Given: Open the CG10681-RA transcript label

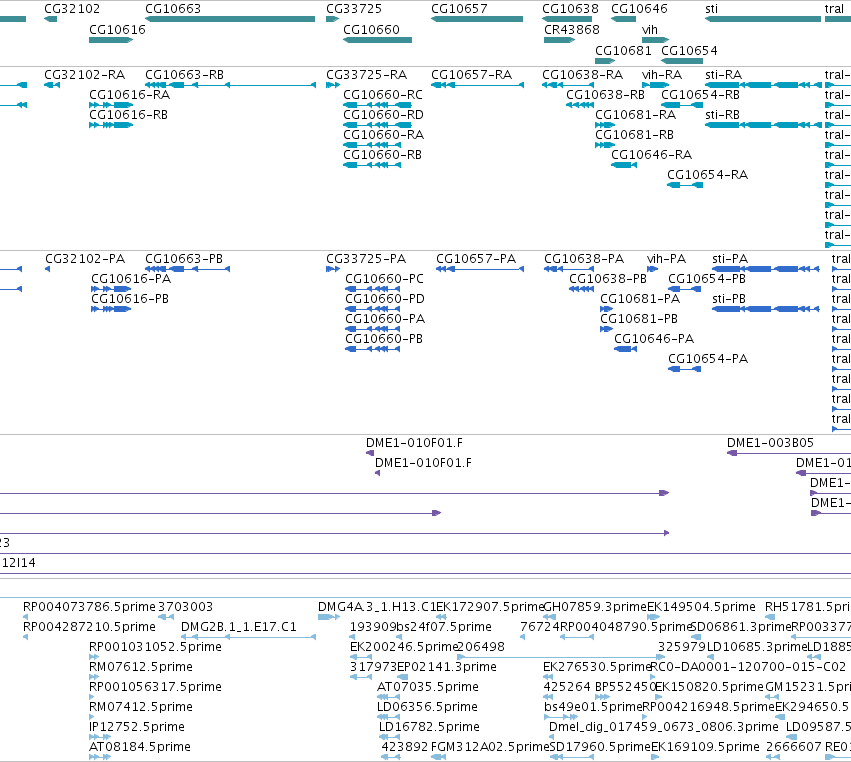Looking at the screenshot, I should coord(636,115).
